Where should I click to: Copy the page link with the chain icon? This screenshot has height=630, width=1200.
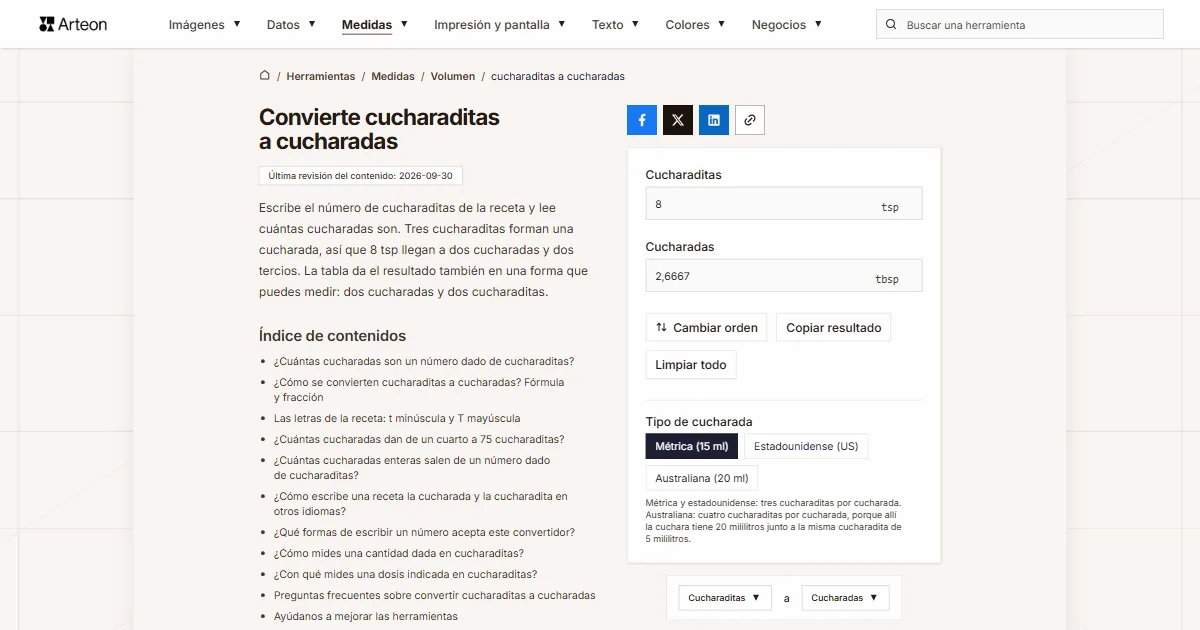point(750,120)
